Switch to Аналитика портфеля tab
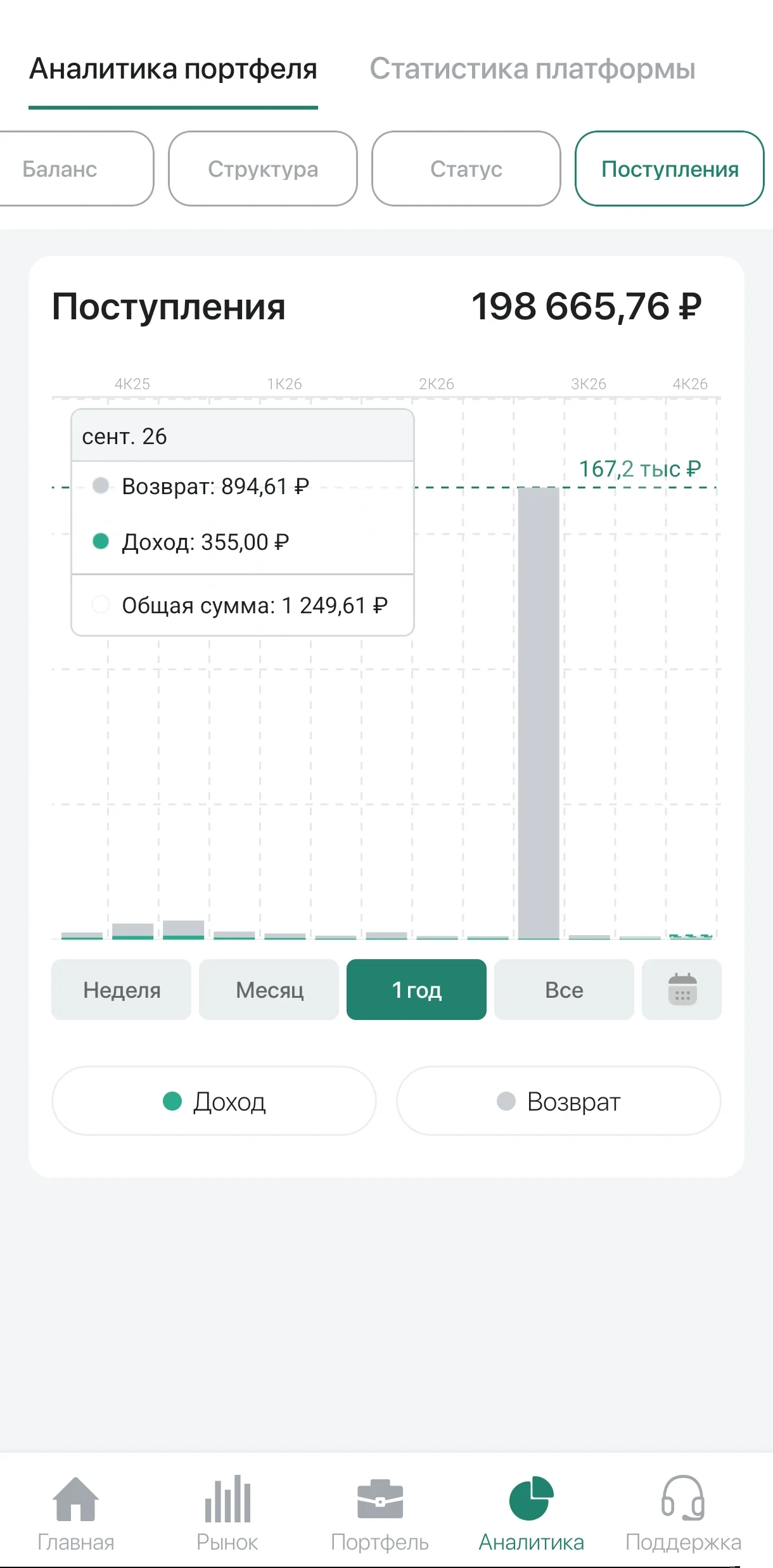This screenshot has width=773, height=1568. tap(173, 68)
